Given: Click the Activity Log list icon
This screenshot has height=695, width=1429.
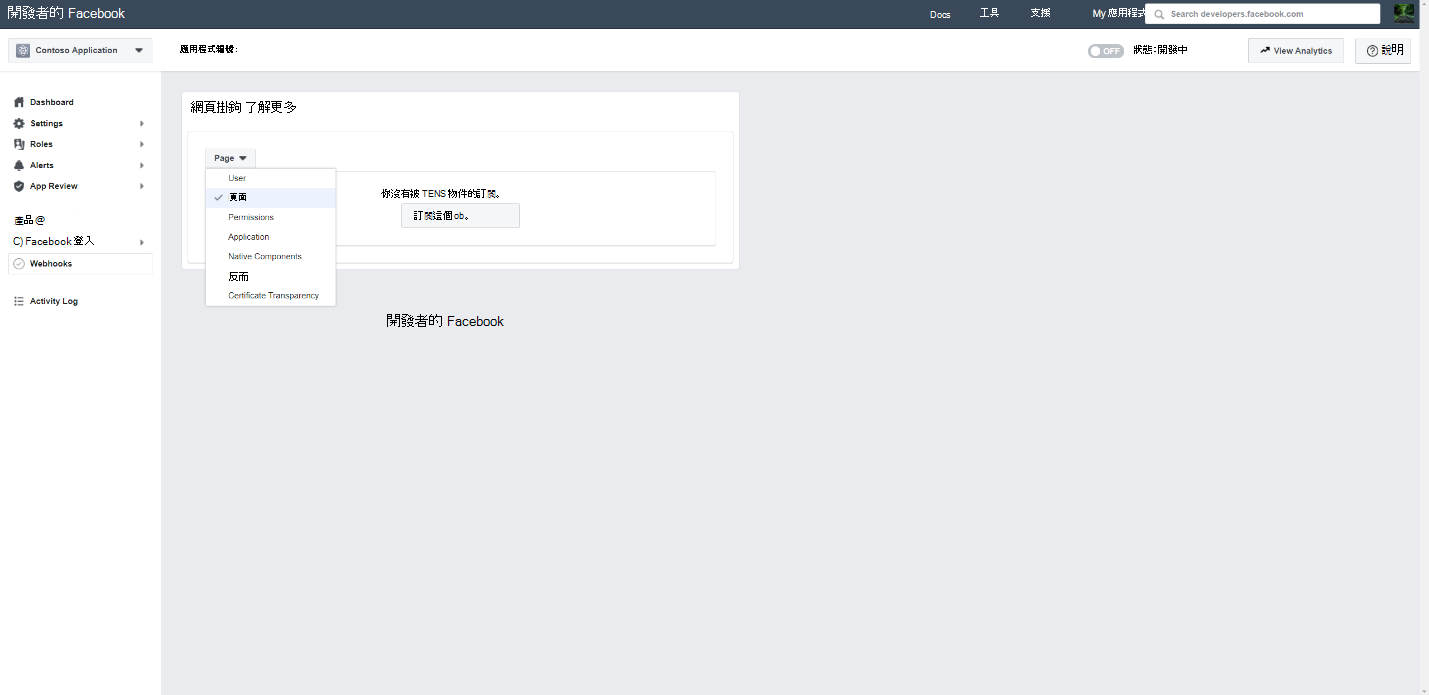Looking at the screenshot, I should (19, 301).
